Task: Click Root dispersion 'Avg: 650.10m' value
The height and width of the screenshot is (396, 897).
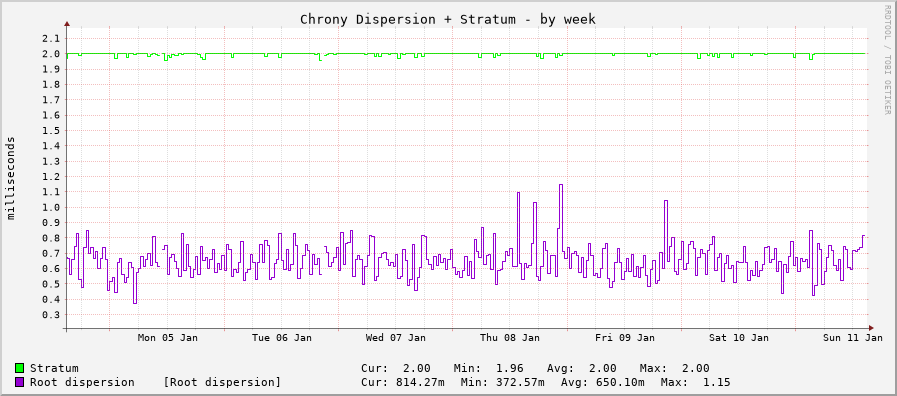Action: 603,382
